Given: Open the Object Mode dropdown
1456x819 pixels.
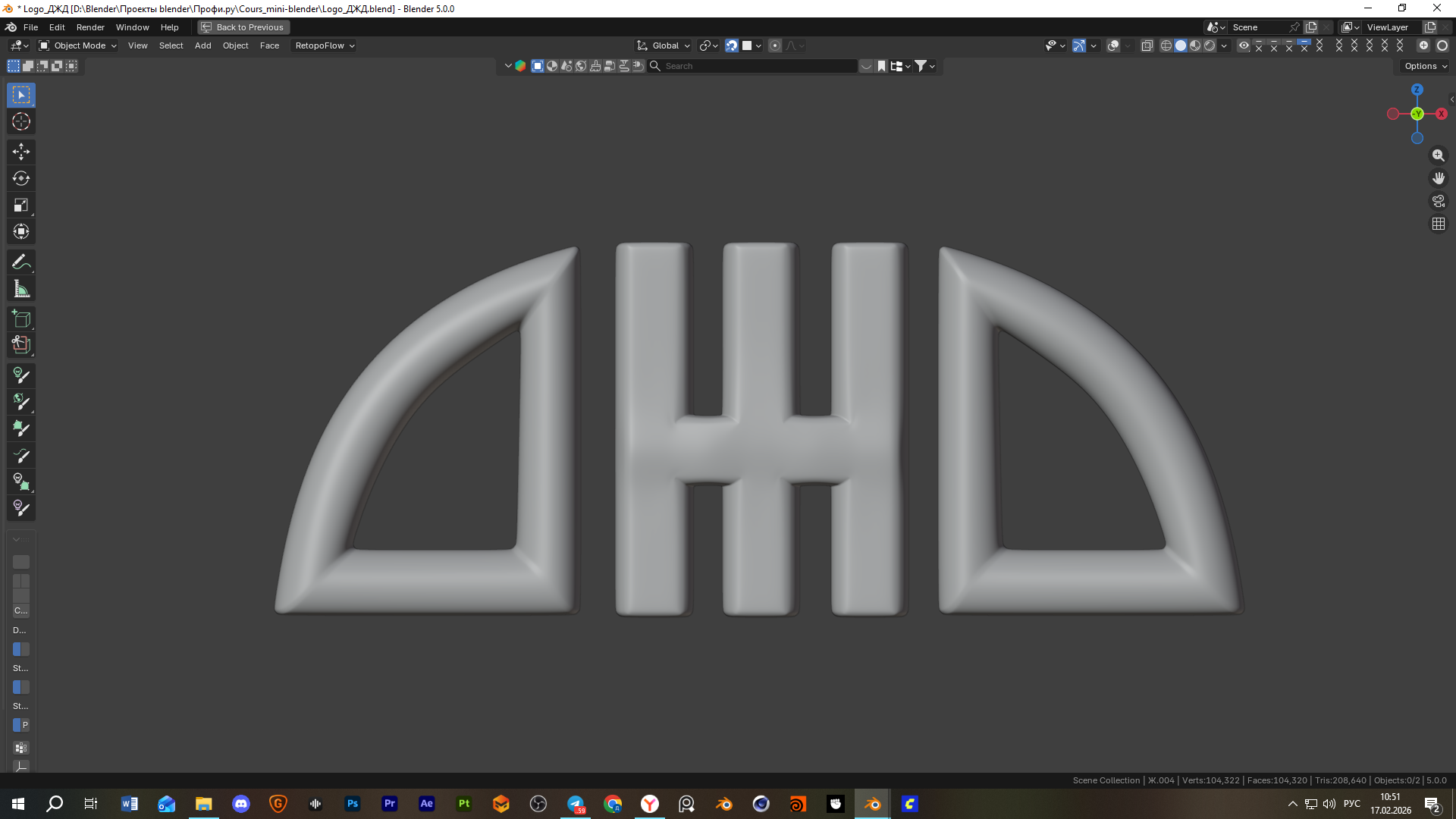Looking at the screenshot, I should 78,45.
